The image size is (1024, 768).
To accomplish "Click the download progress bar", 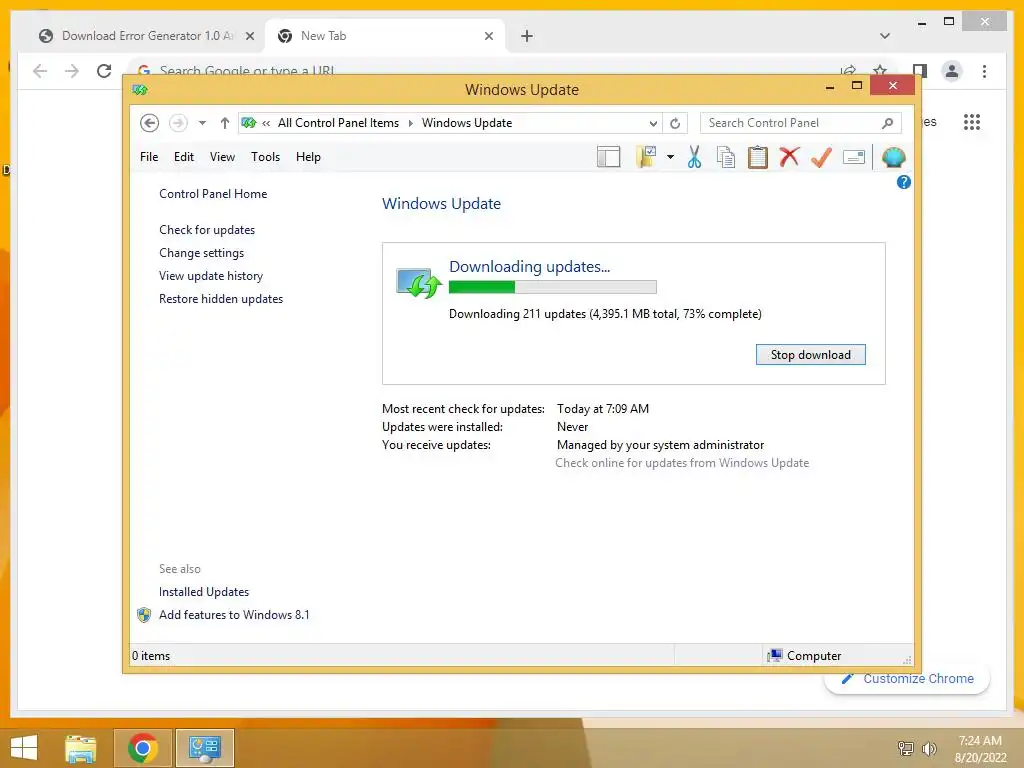I will point(552,287).
